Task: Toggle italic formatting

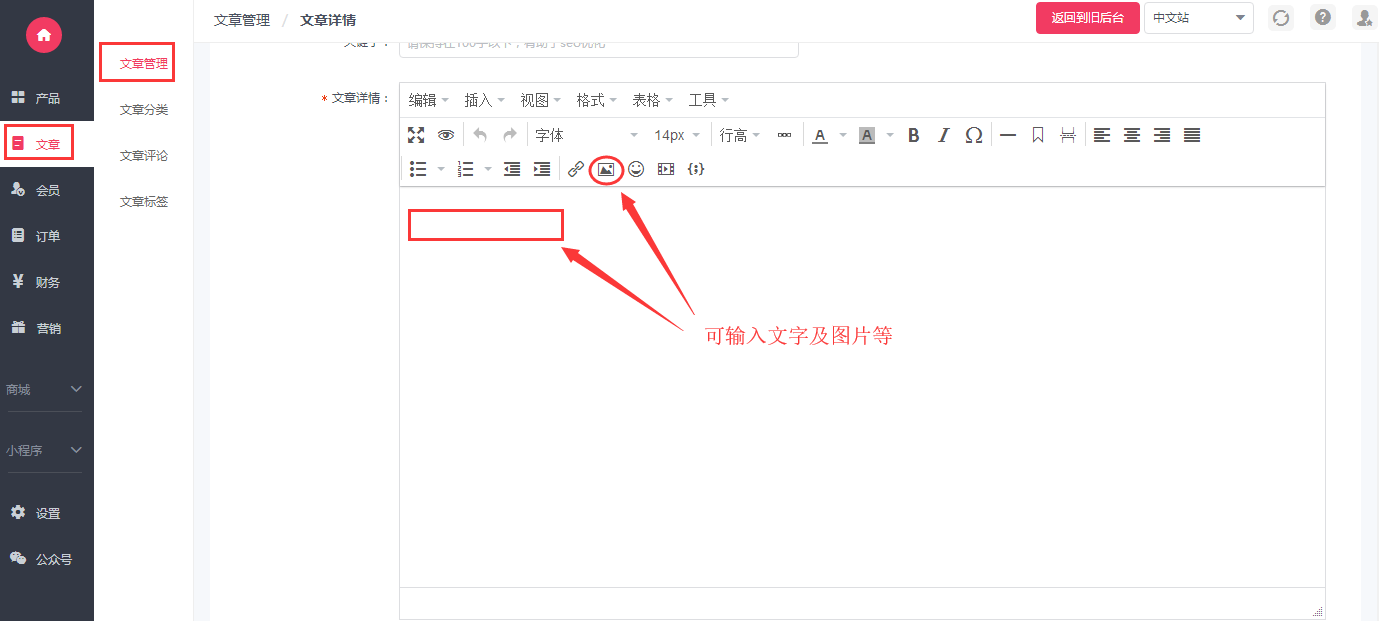Action: coord(943,135)
